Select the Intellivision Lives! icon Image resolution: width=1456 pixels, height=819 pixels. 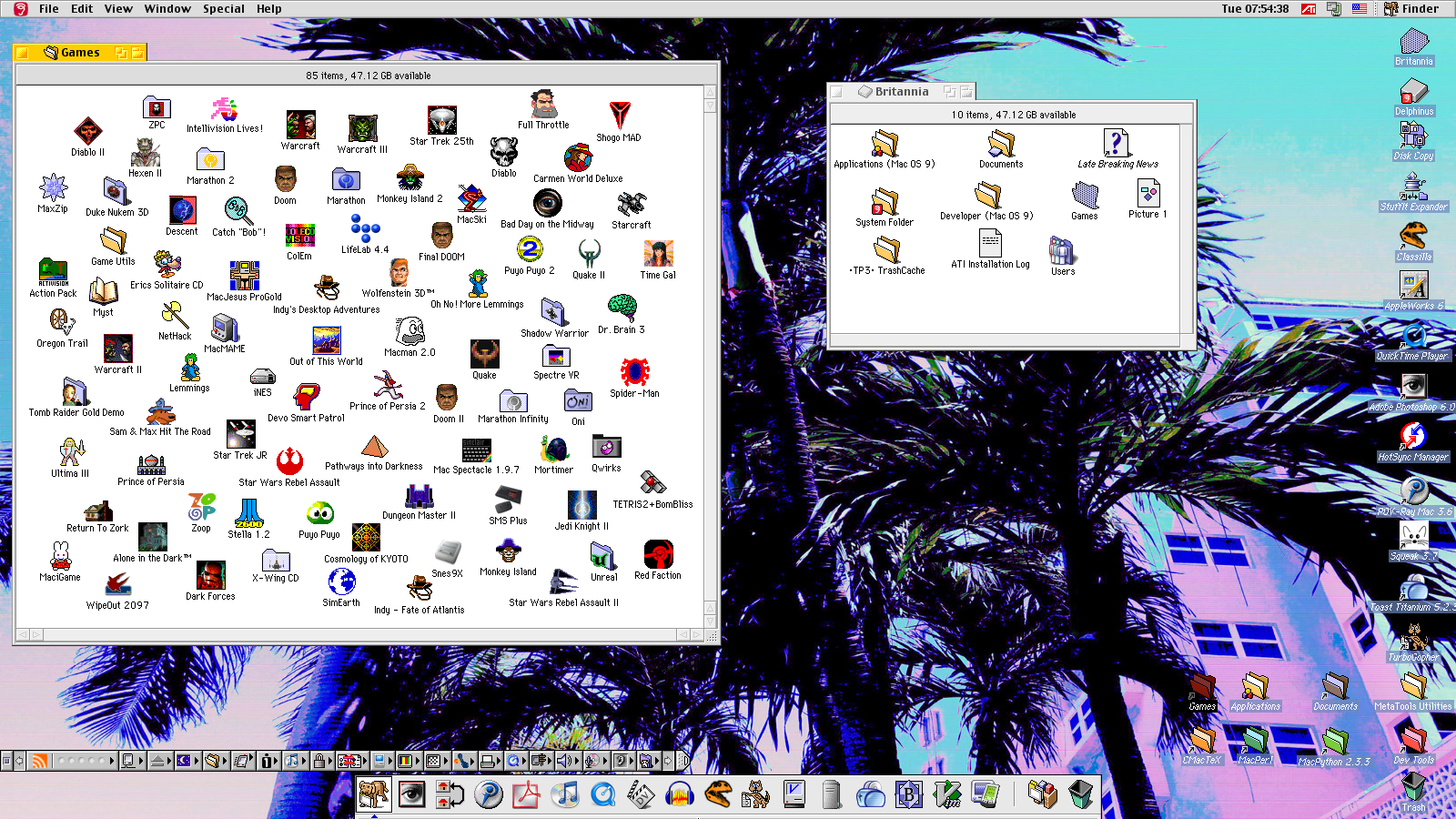tap(225, 110)
